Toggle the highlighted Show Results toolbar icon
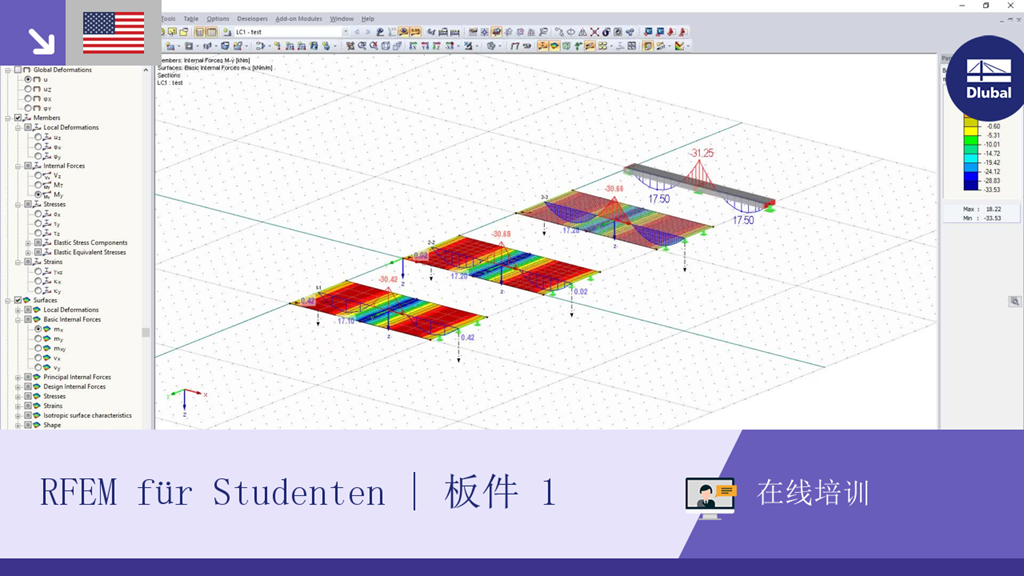The height and width of the screenshot is (576, 1024). click(404, 31)
